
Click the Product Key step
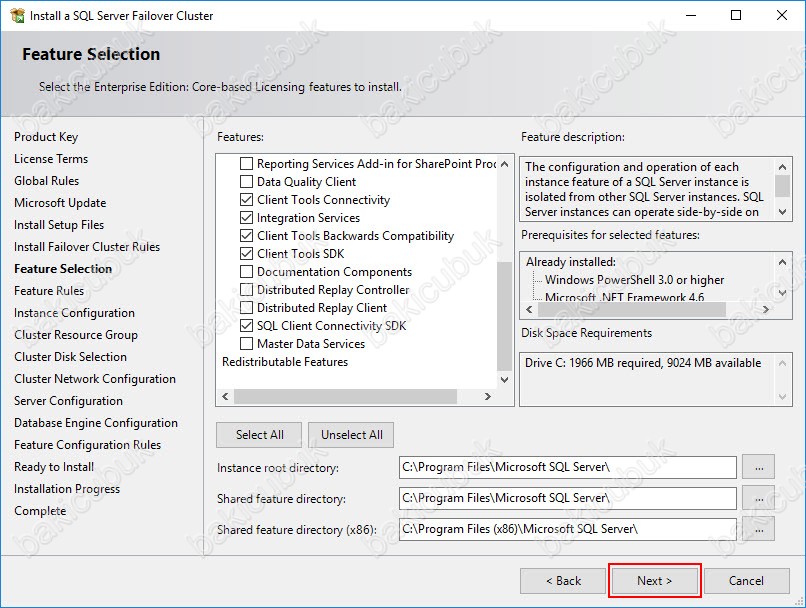46,137
